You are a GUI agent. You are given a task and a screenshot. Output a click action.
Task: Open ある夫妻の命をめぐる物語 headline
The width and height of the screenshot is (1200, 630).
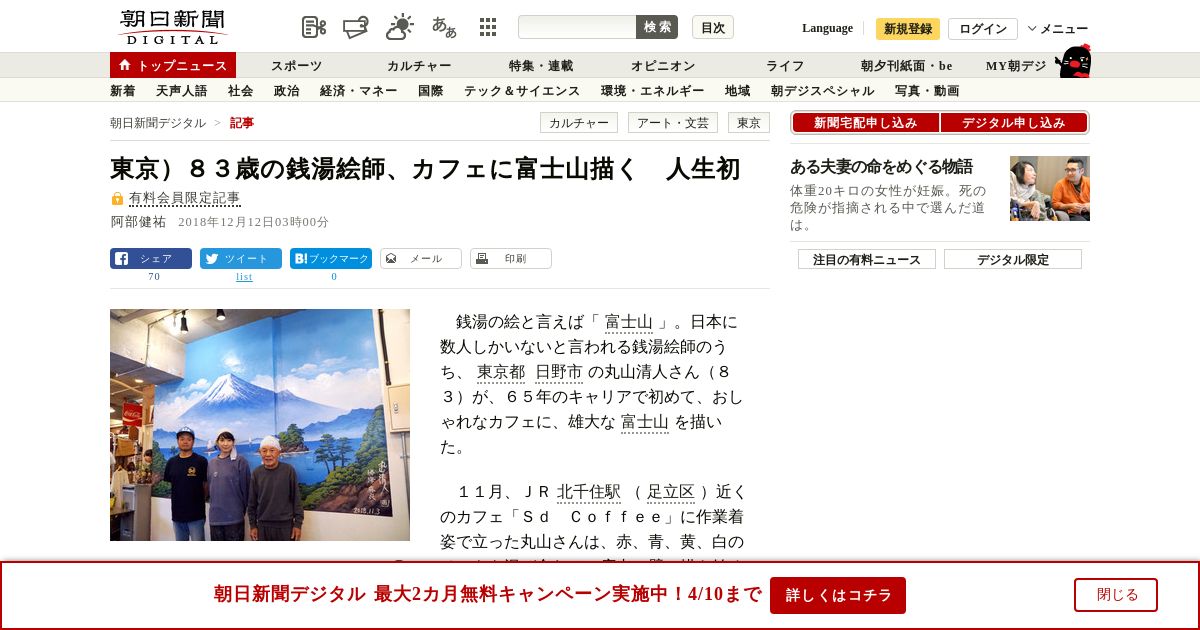[x=881, y=167]
